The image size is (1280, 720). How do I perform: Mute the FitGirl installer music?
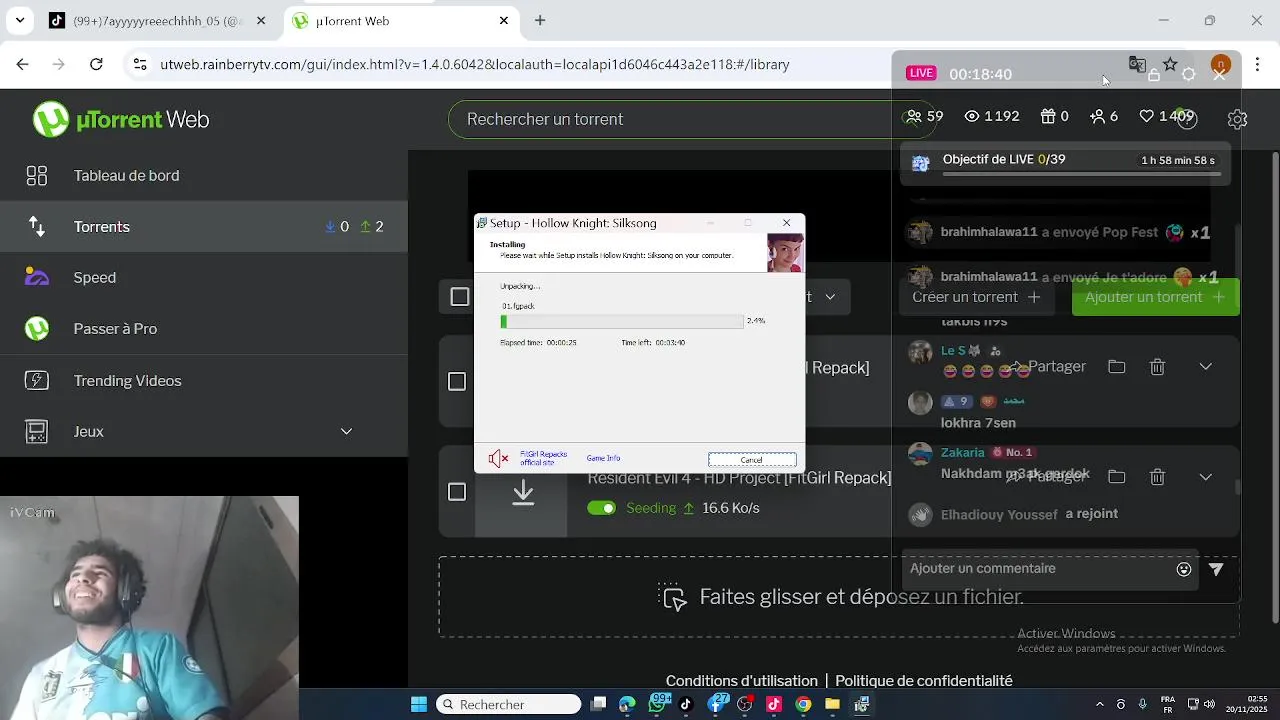click(x=498, y=458)
